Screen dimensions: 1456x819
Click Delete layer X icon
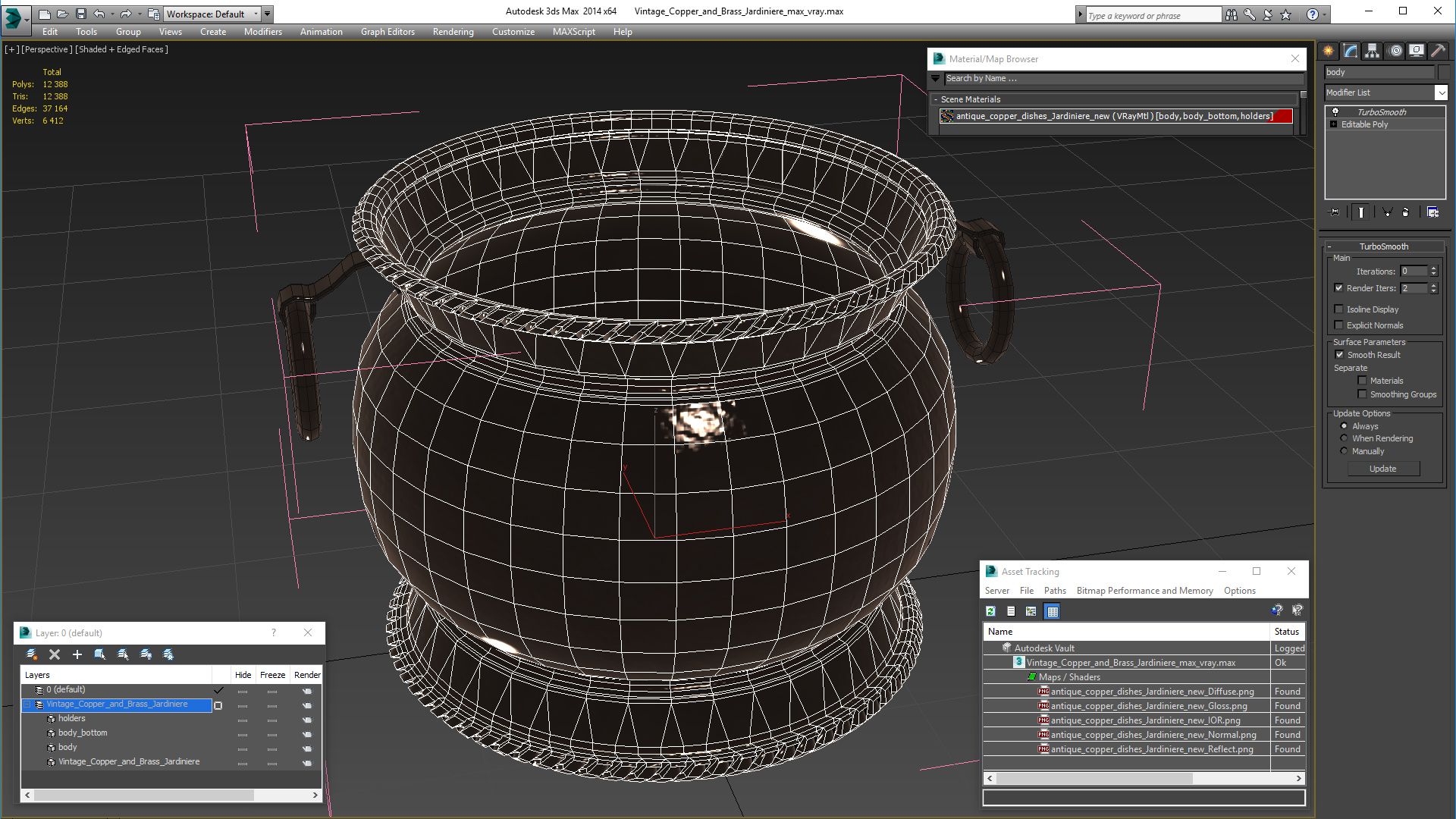55,654
